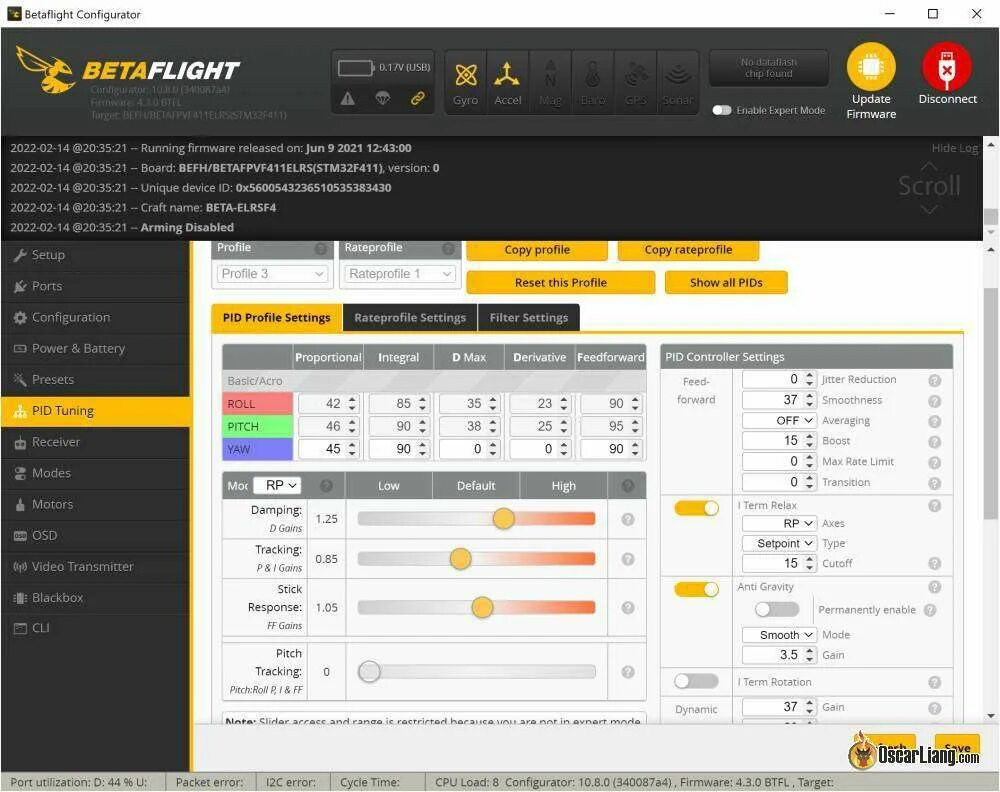This screenshot has width=1000, height=792.
Task: Click the Stick Response FF Gains slider handle
Action: point(482,608)
